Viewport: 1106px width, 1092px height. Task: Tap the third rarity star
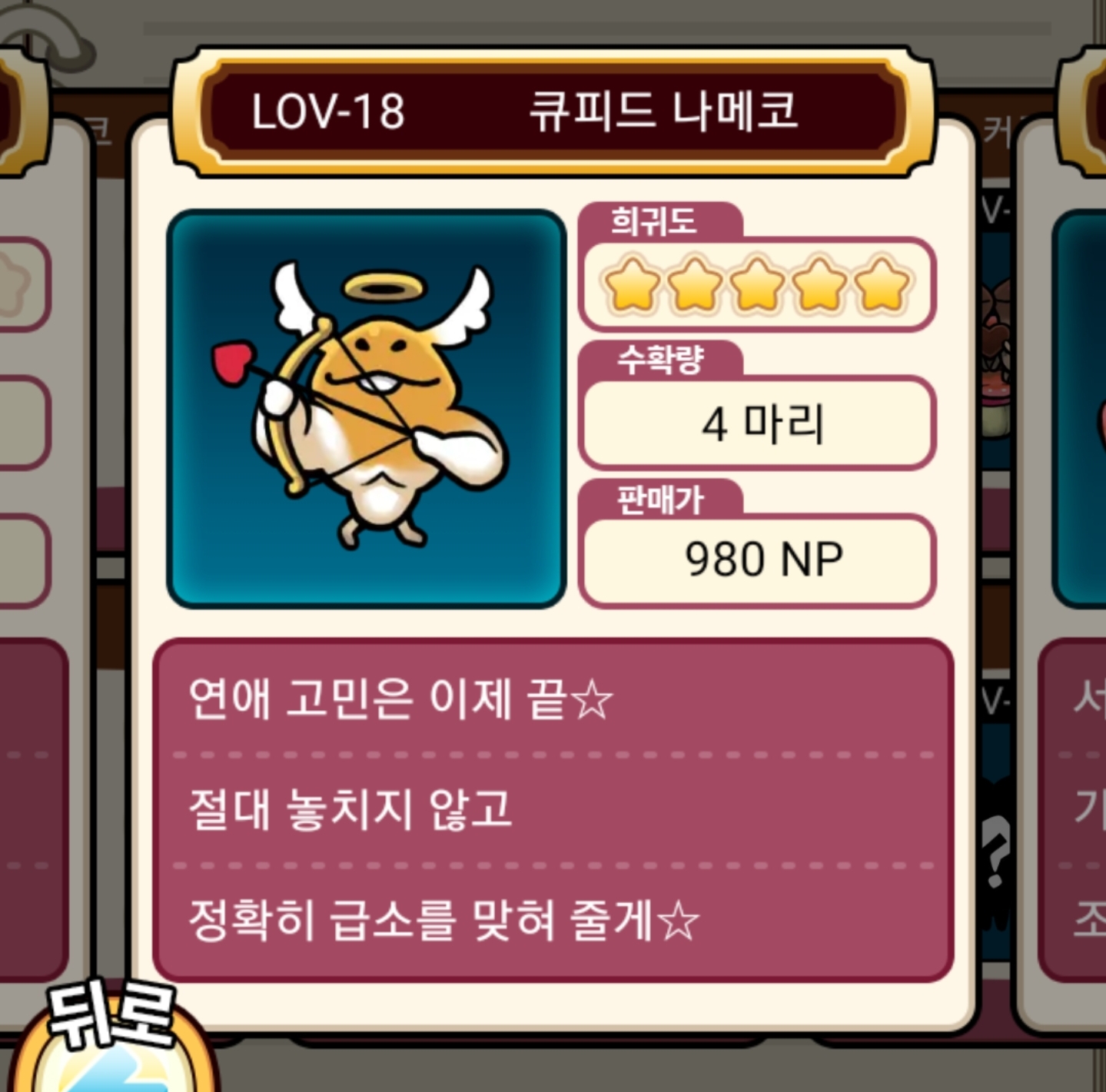click(757, 286)
